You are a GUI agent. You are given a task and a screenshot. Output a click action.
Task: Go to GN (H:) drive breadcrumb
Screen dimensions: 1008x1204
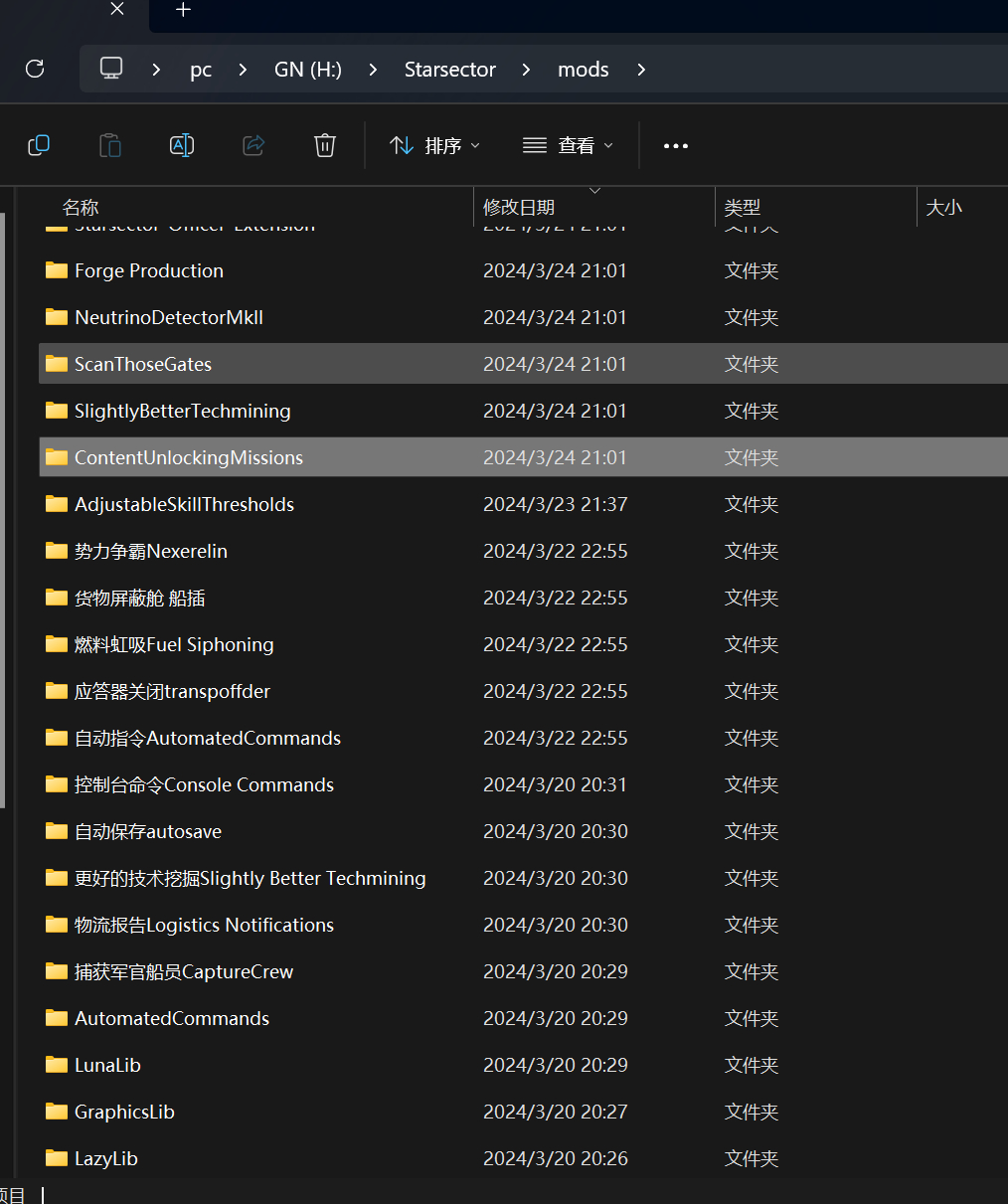(x=307, y=70)
